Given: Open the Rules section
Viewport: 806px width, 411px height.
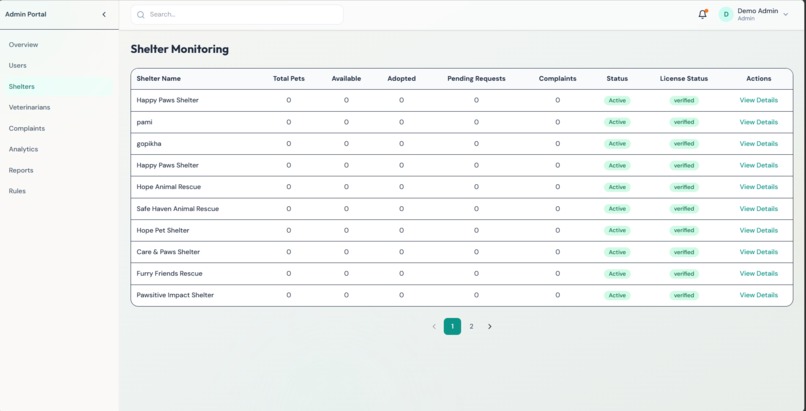Looking at the screenshot, I should (17, 191).
